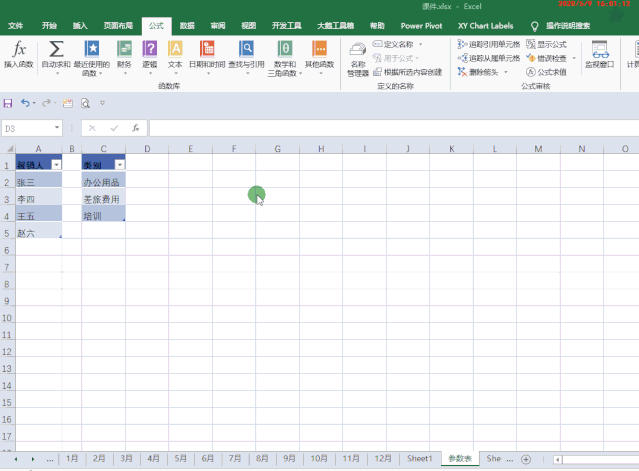Open filter dropdown for 报销人 column
Image resolution: width=639 pixels, height=471 pixels.
57,165
